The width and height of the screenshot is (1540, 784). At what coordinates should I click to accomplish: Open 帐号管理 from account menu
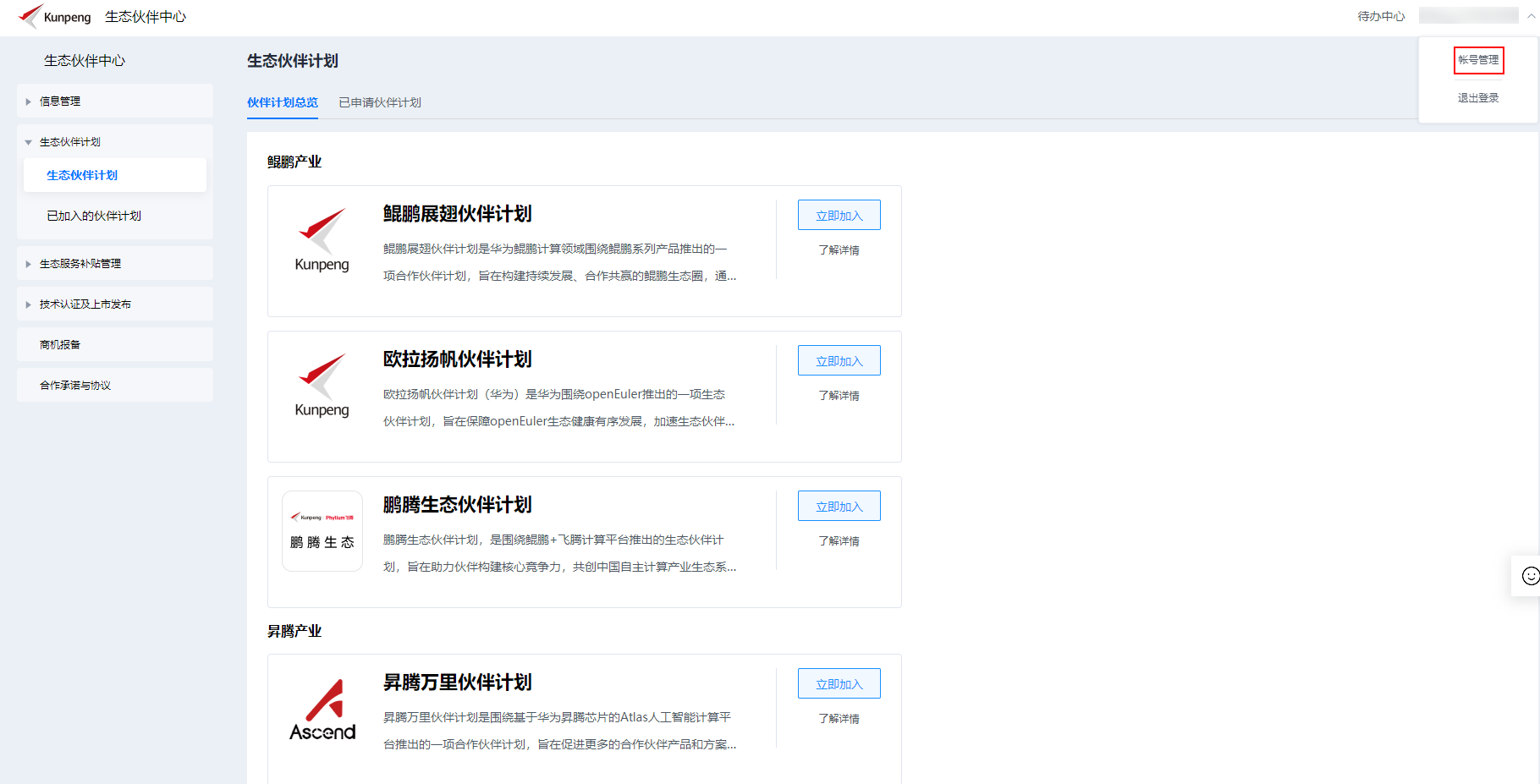pos(1478,60)
